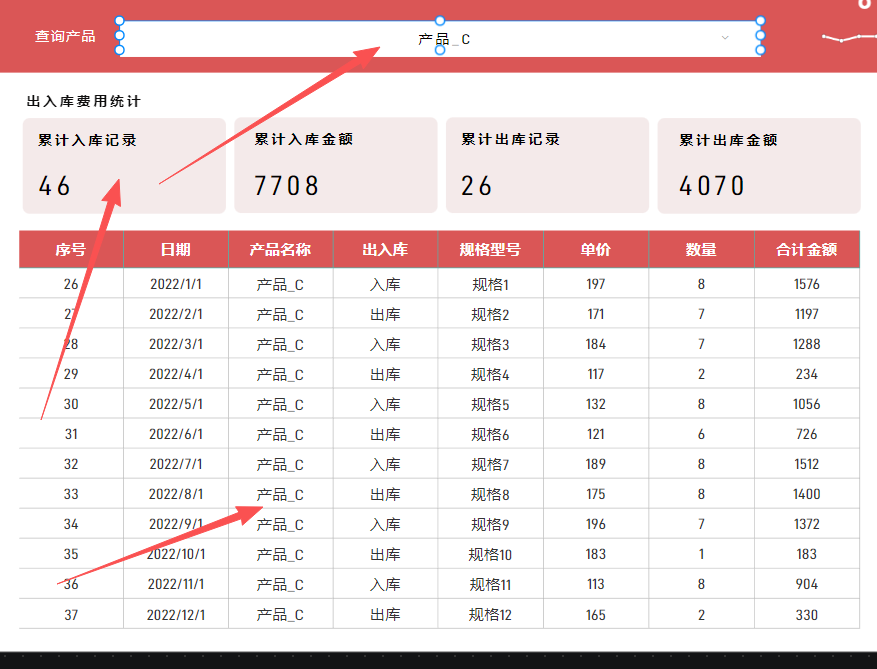877x669 pixels.
Task: Click the top-center selection resize handle
Action: click(x=440, y=21)
